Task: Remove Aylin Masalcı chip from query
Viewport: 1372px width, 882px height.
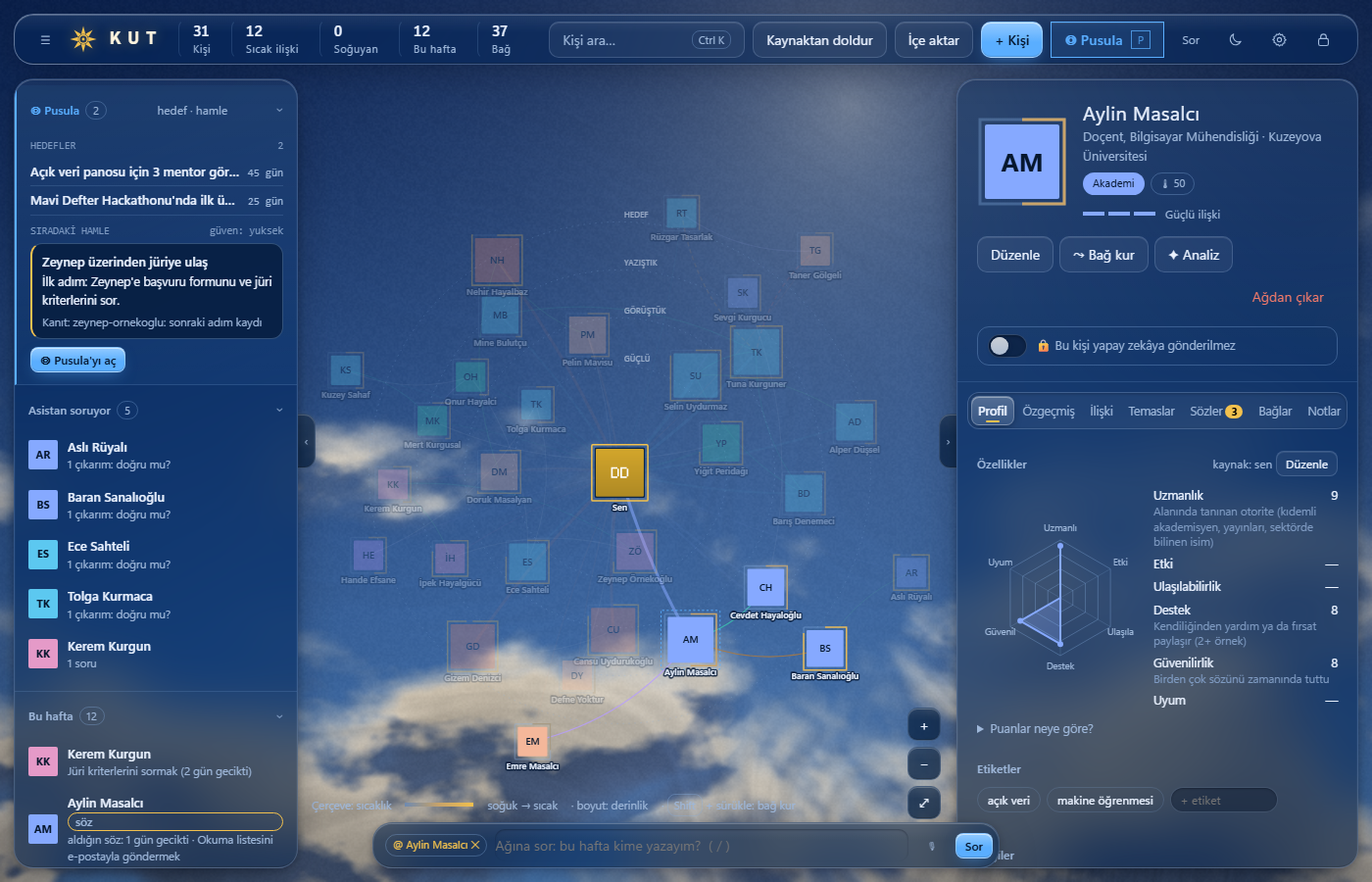Action: tap(475, 845)
